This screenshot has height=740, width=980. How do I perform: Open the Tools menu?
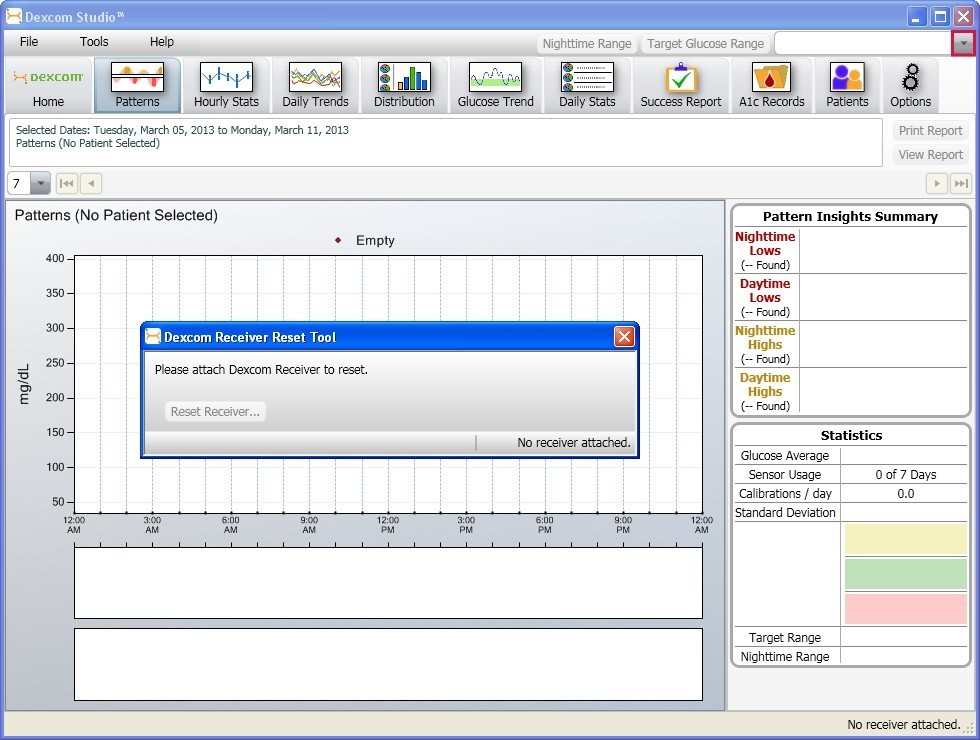tap(93, 42)
